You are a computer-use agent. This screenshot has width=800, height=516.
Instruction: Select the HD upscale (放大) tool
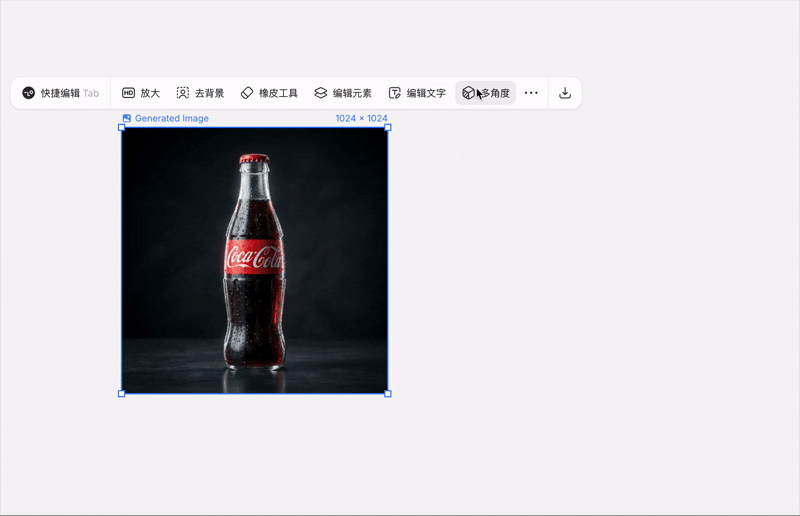coord(141,93)
